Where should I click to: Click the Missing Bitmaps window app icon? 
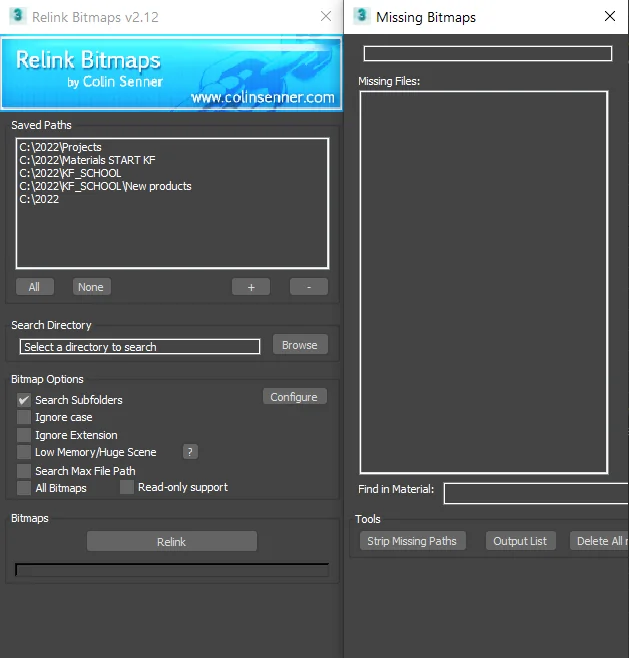362,16
